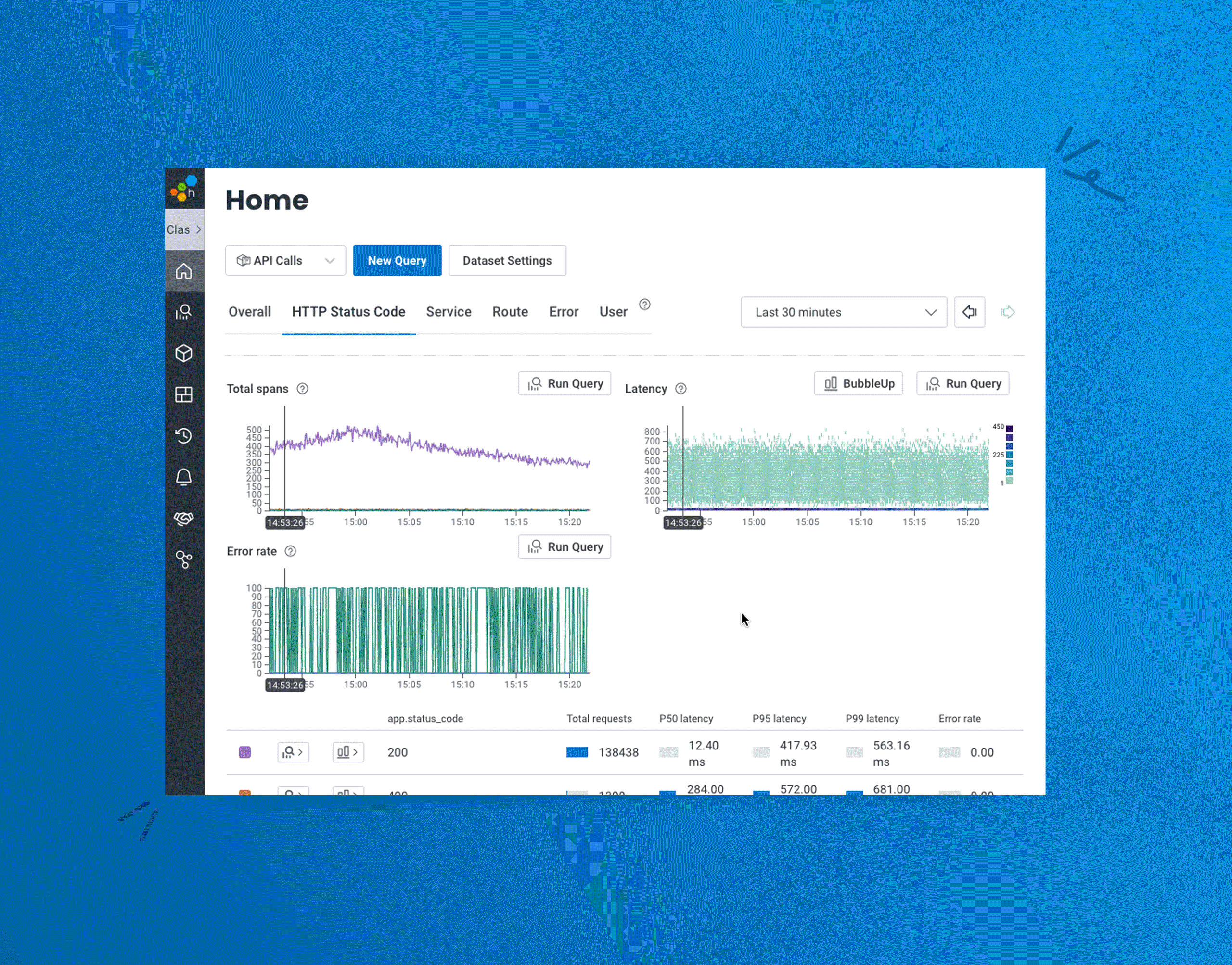The height and width of the screenshot is (965, 1232).
Task: Select the Service tab
Action: (x=449, y=311)
